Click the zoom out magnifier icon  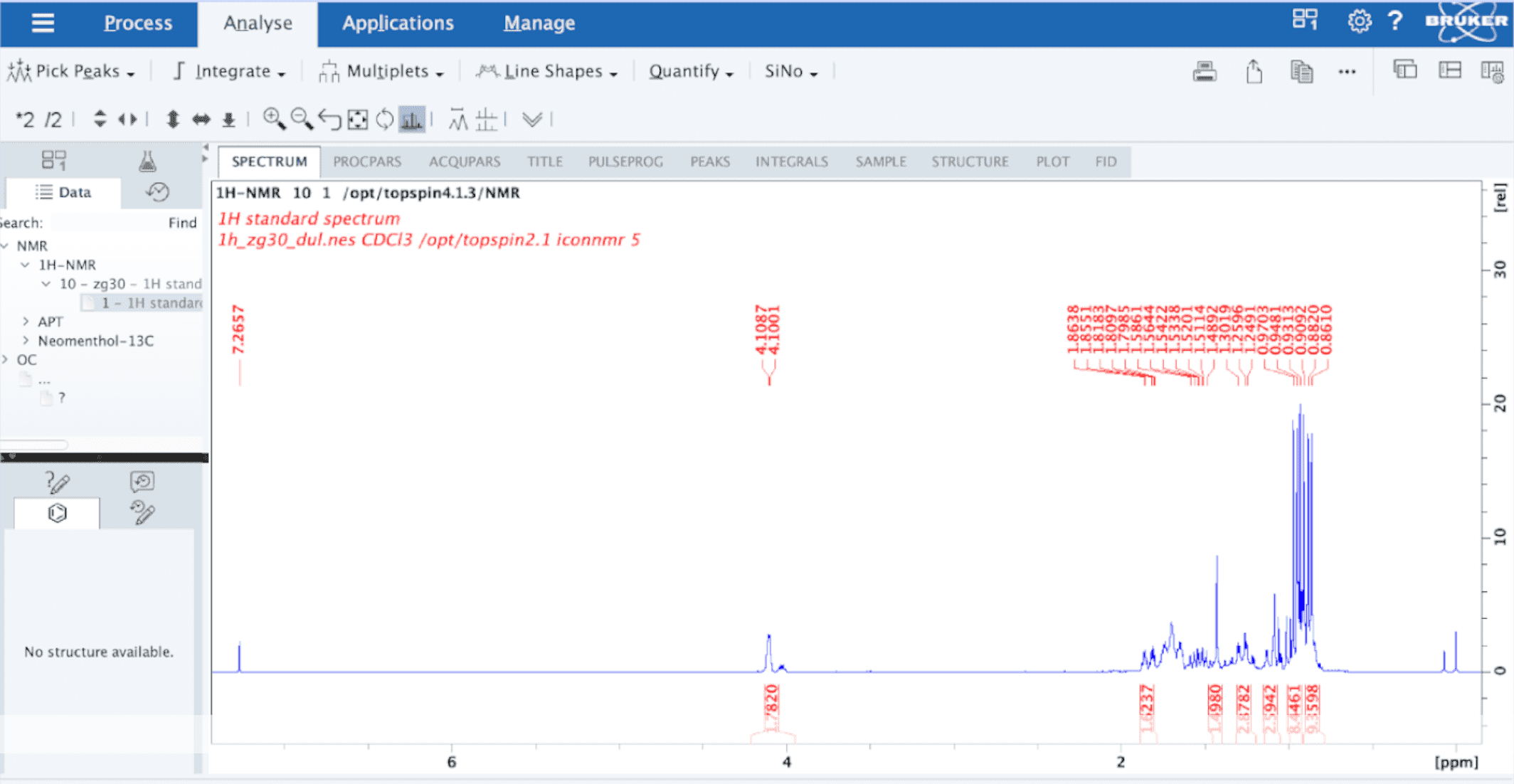pyautogui.click(x=302, y=119)
